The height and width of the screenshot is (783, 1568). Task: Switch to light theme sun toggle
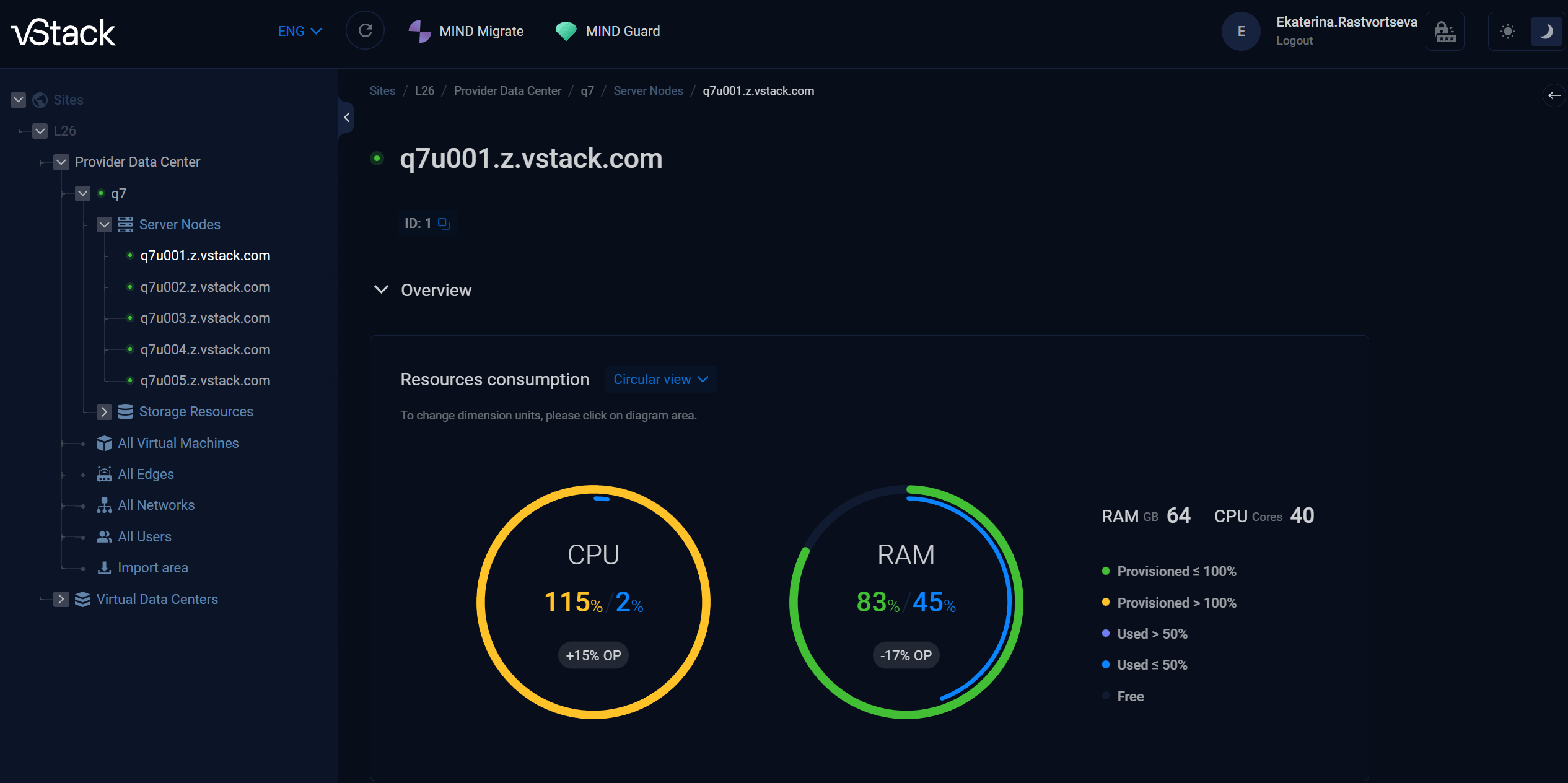coord(1508,31)
